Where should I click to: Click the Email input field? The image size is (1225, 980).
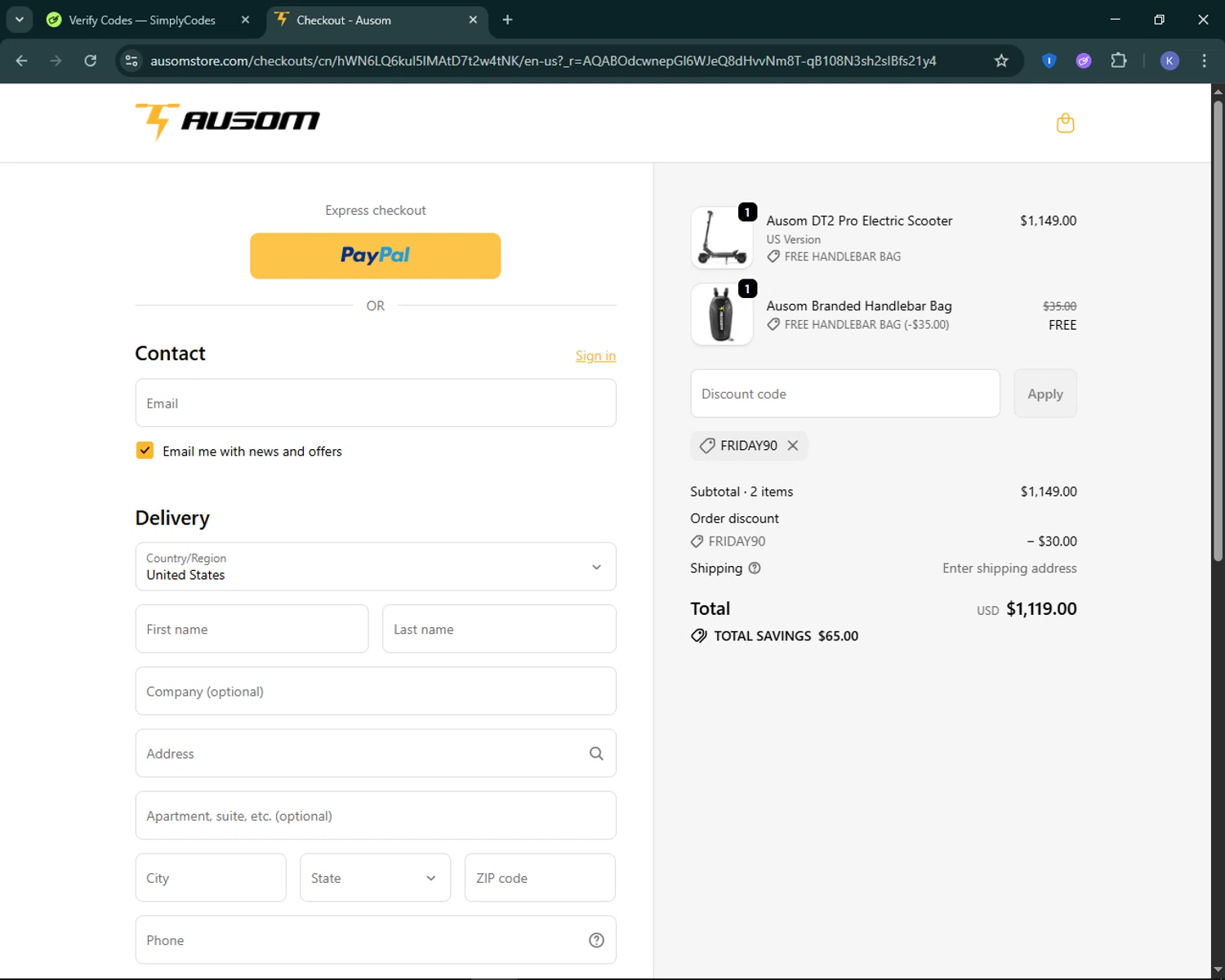376,403
